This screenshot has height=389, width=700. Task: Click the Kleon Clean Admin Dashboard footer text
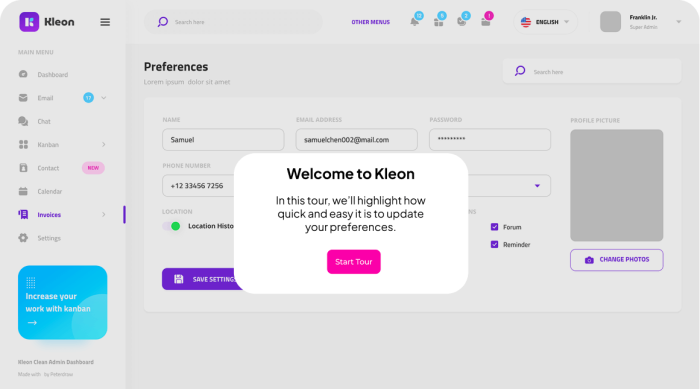pos(56,362)
